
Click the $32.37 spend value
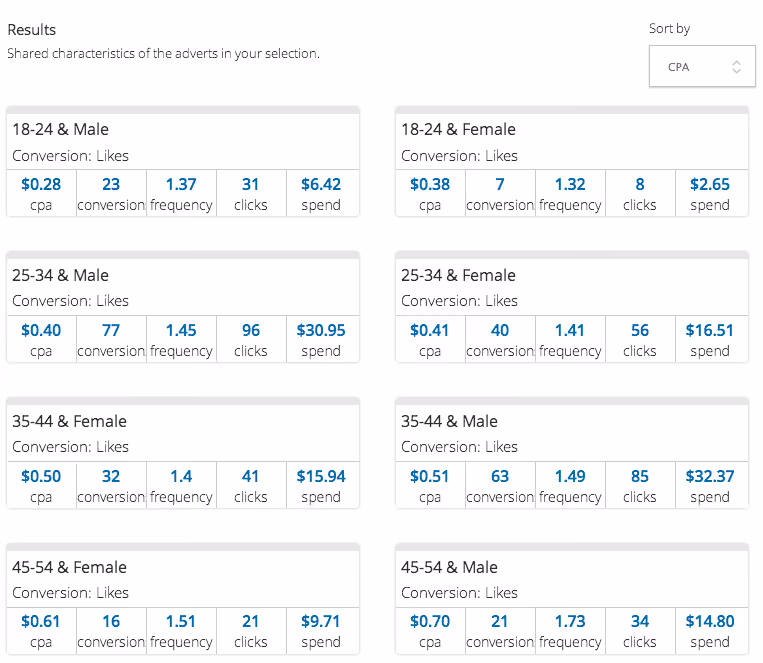(x=709, y=476)
